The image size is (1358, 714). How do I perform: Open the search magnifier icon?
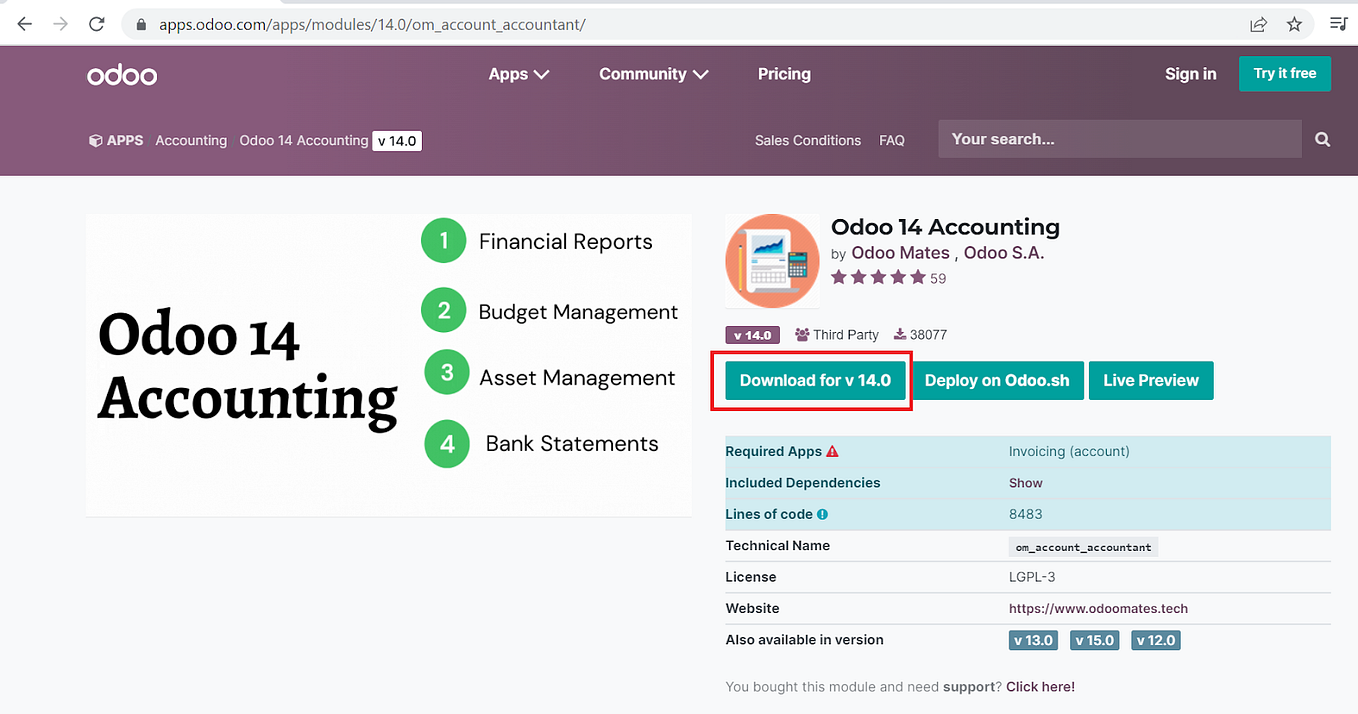coord(1322,139)
